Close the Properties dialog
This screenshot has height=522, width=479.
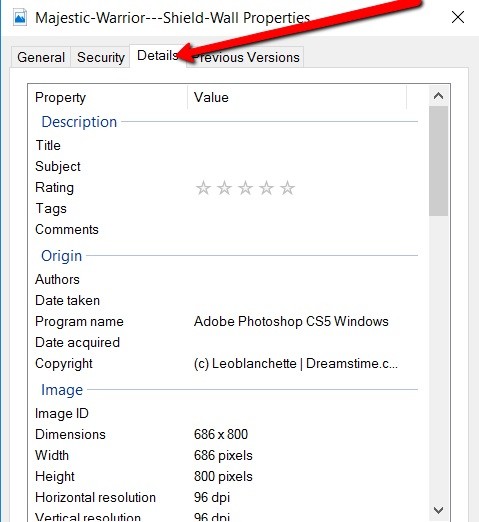pyautogui.click(x=458, y=17)
